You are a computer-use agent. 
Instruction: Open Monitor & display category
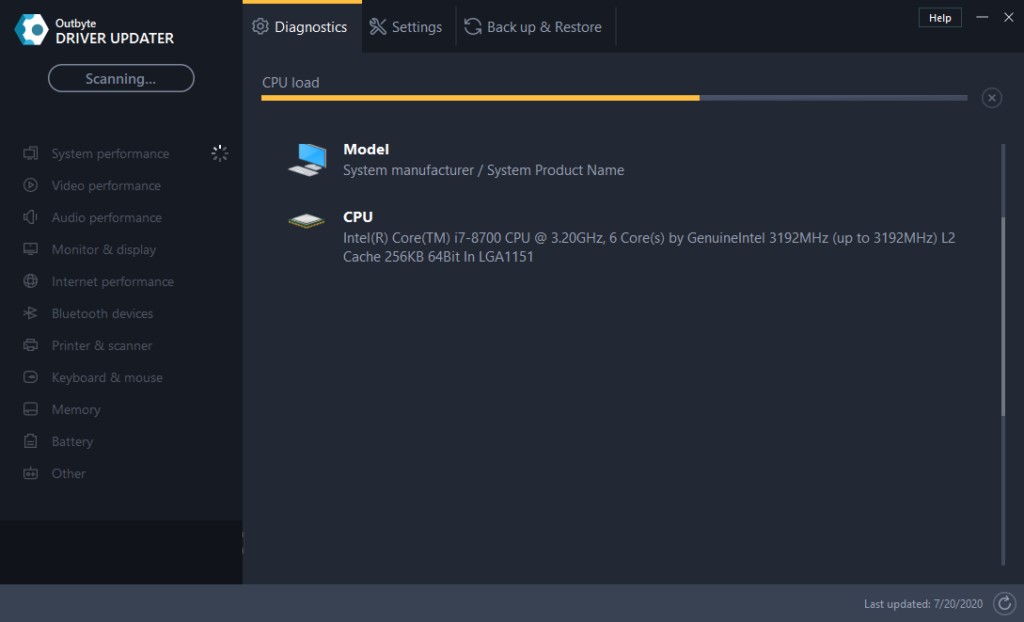click(104, 250)
